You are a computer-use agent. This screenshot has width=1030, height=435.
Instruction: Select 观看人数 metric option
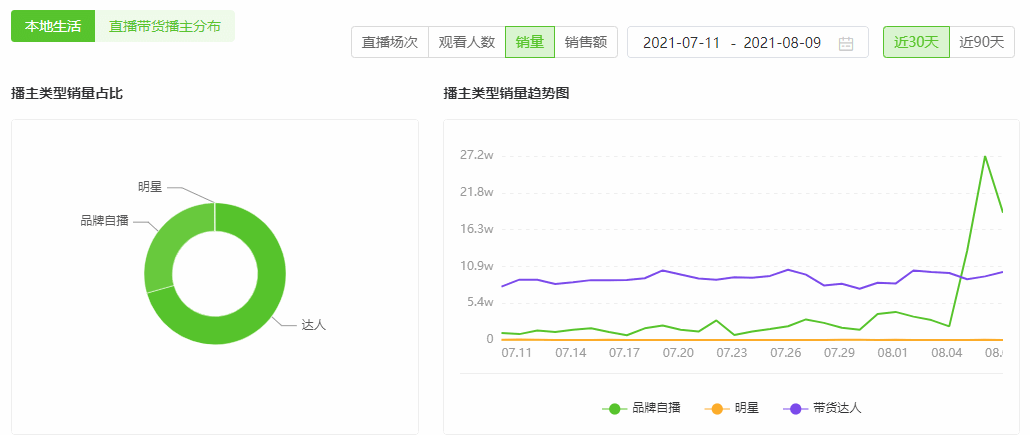pos(466,42)
